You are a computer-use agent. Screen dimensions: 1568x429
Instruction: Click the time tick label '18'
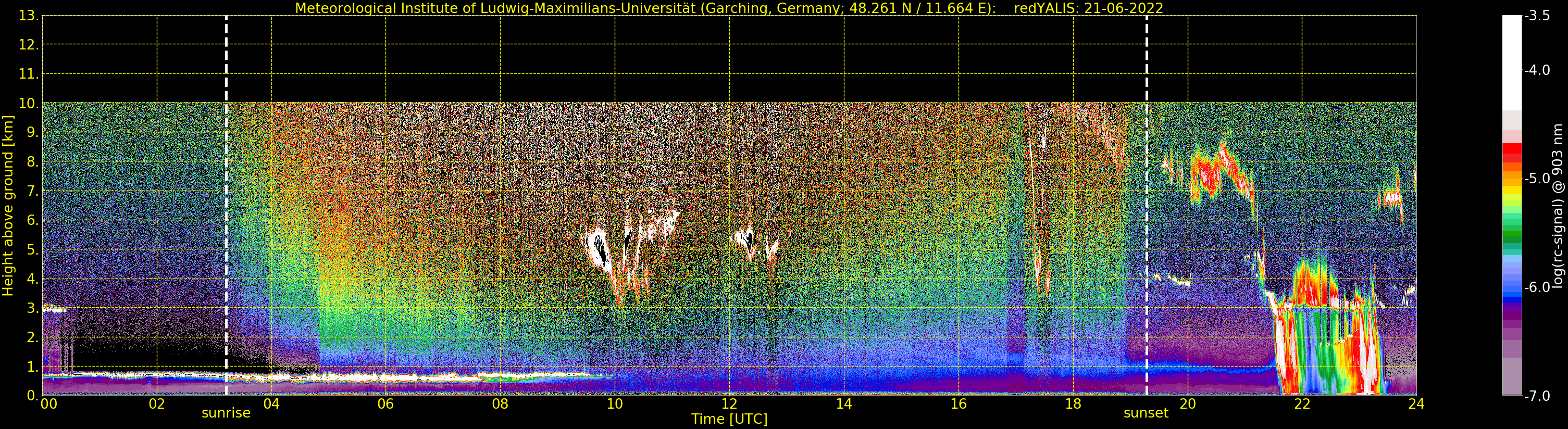[x=1073, y=404]
